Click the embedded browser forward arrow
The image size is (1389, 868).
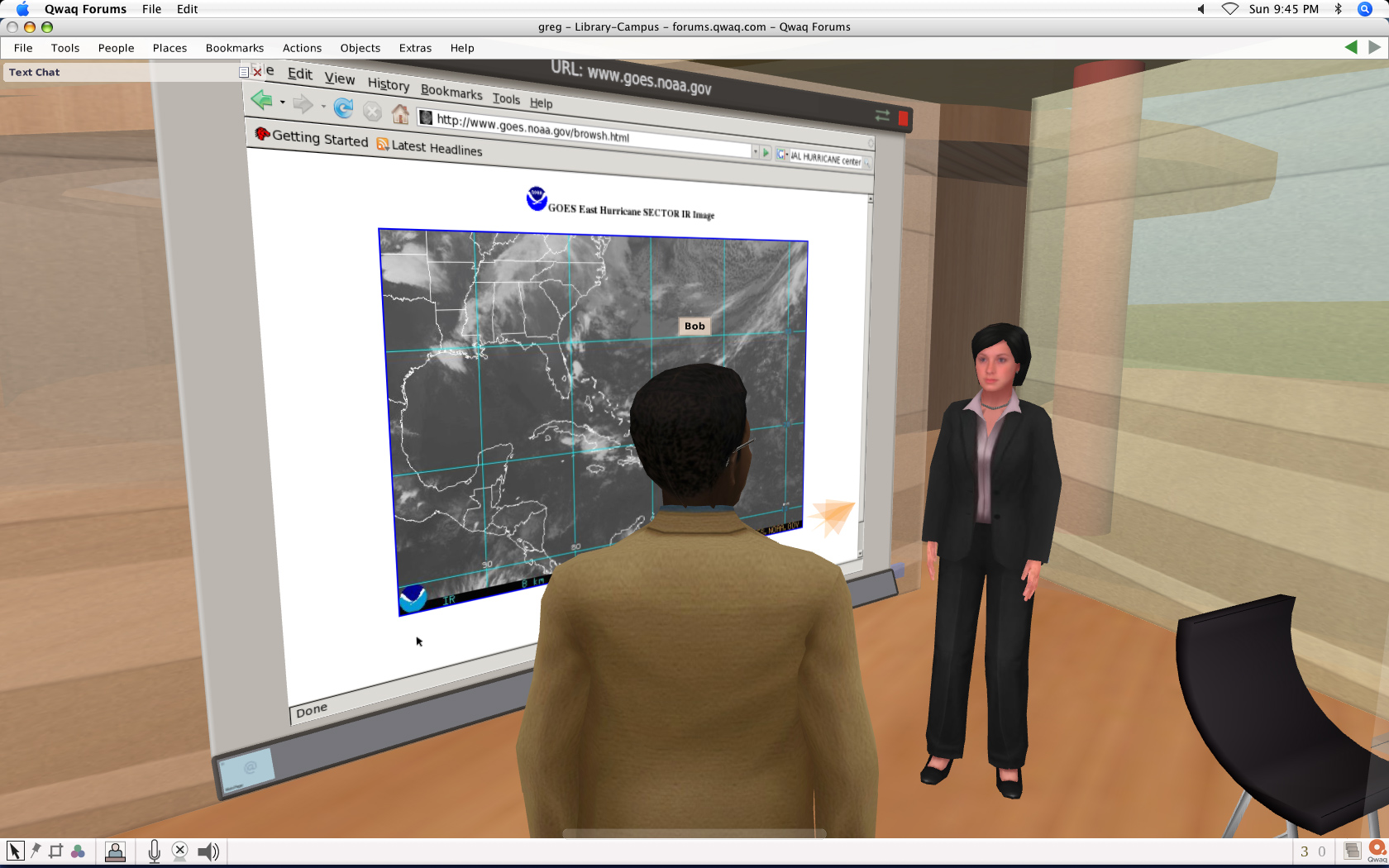[303, 104]
